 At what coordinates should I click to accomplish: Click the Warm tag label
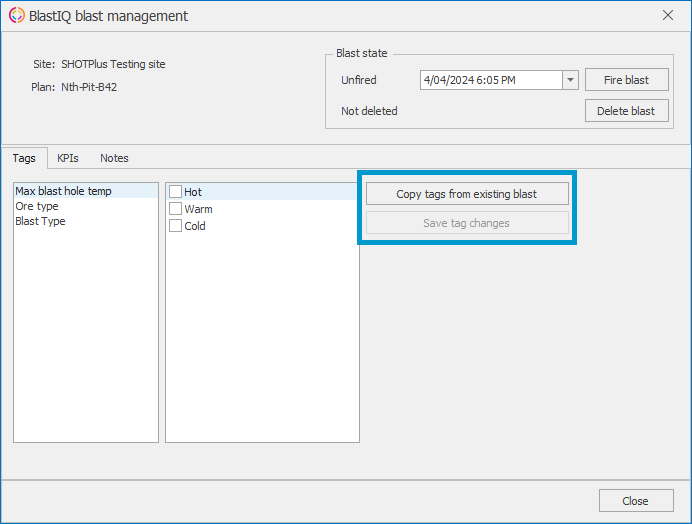pos(198,209)
